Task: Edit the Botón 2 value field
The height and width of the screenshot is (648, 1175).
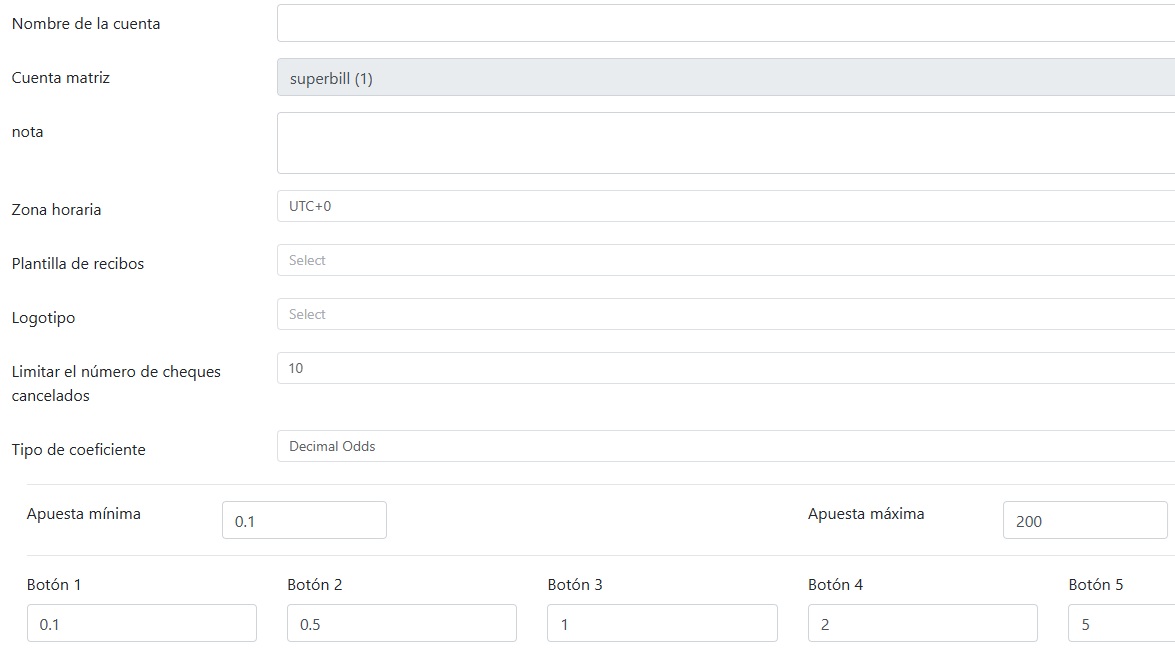Action: [x=402, y=623]
